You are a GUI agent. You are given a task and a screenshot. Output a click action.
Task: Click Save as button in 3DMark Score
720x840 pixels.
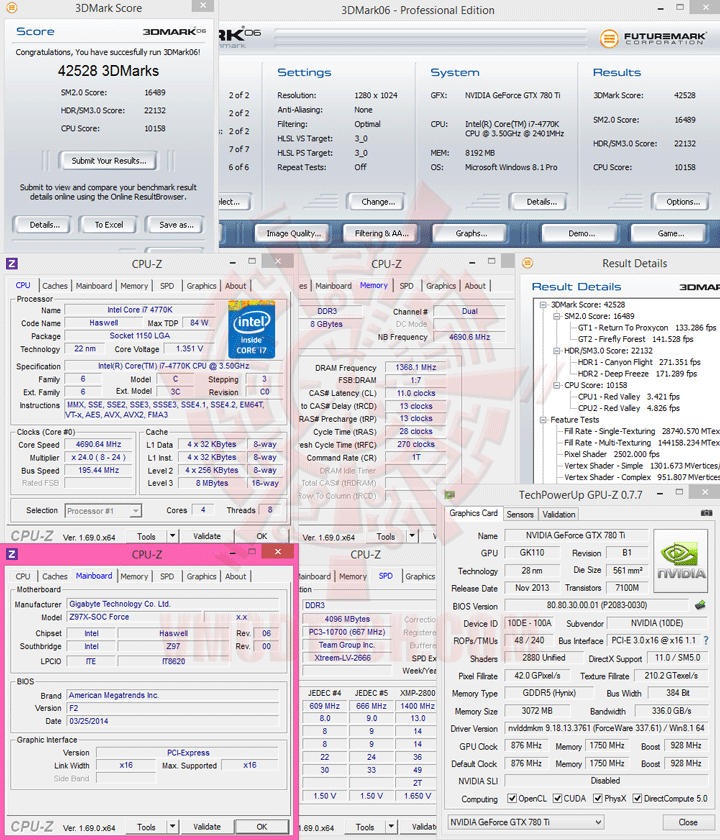click(176, 225)
